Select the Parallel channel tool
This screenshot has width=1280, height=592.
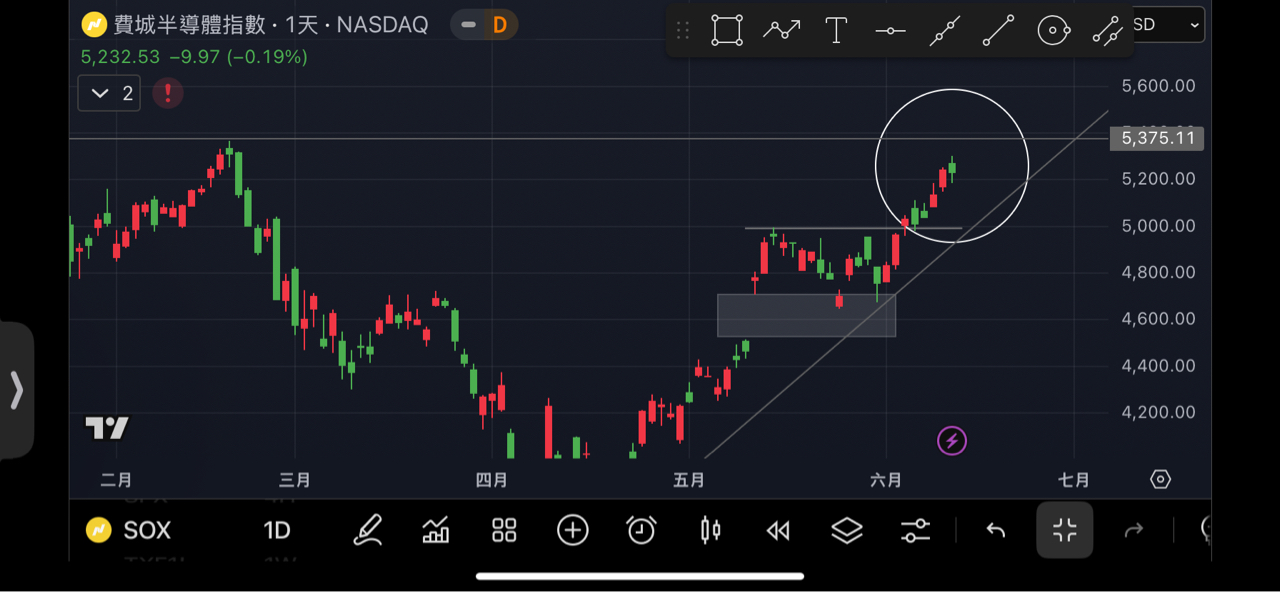coord(1107,31)
